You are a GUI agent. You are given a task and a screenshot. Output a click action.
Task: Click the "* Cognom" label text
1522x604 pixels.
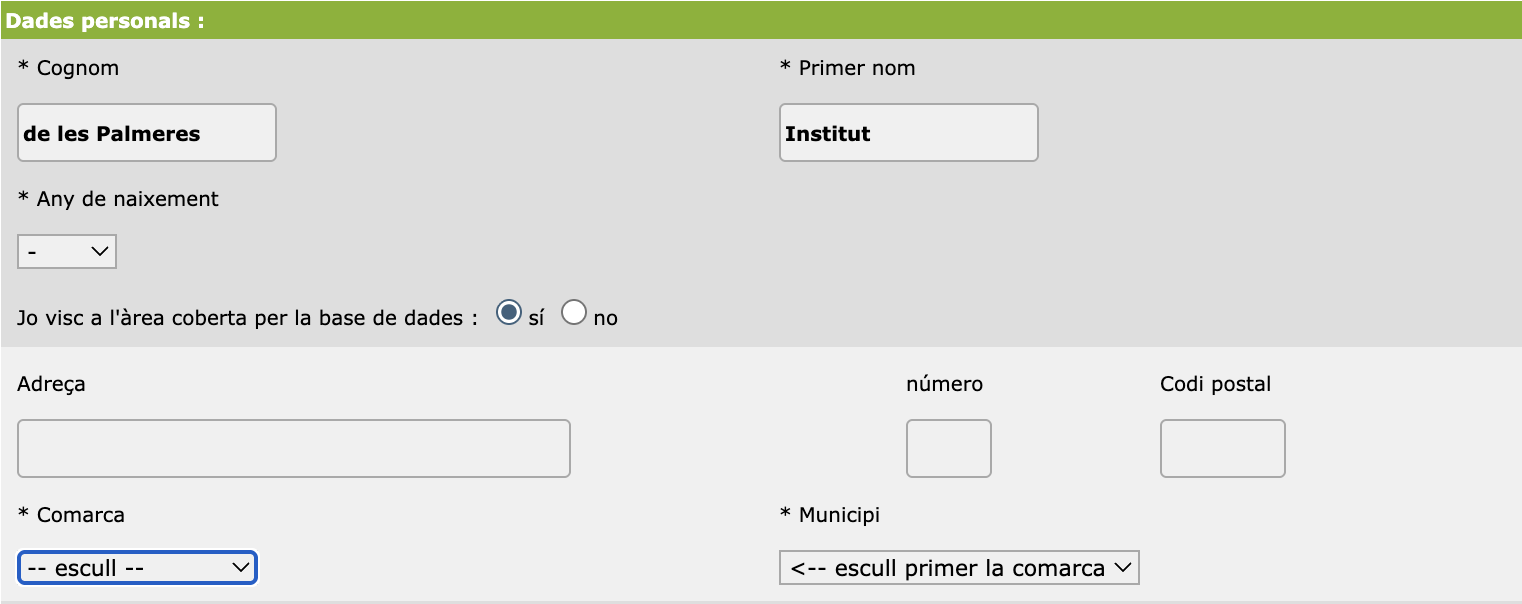coord(69,68)
